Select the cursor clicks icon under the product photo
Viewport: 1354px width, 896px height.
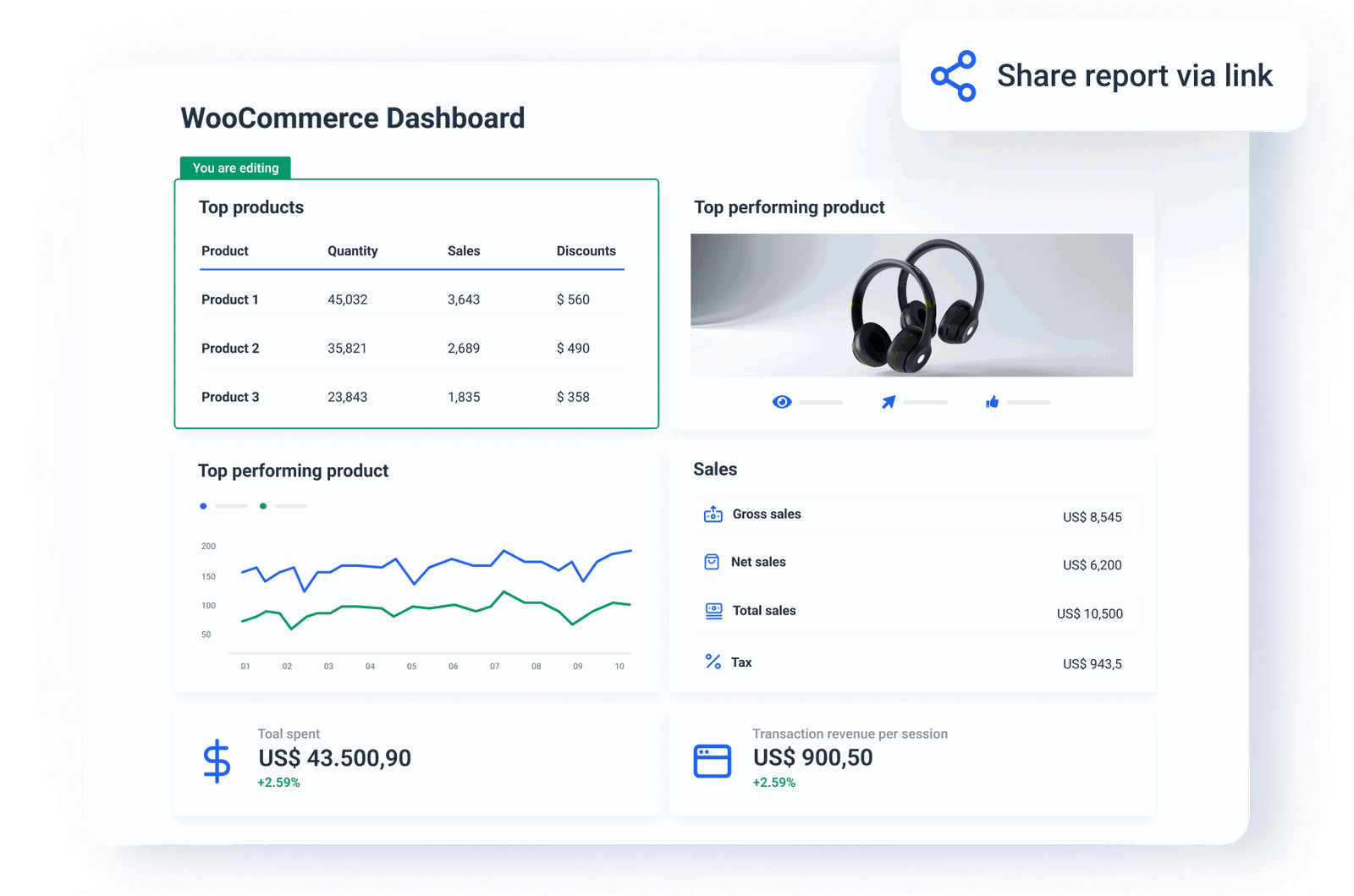(888, 402)
